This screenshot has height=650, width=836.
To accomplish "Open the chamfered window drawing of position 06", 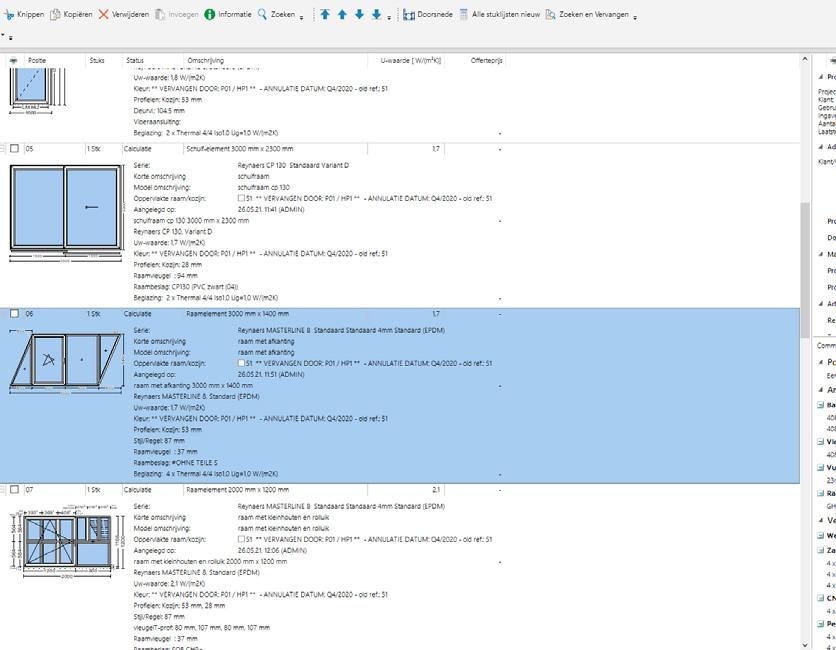I will [x=66, y=360].
